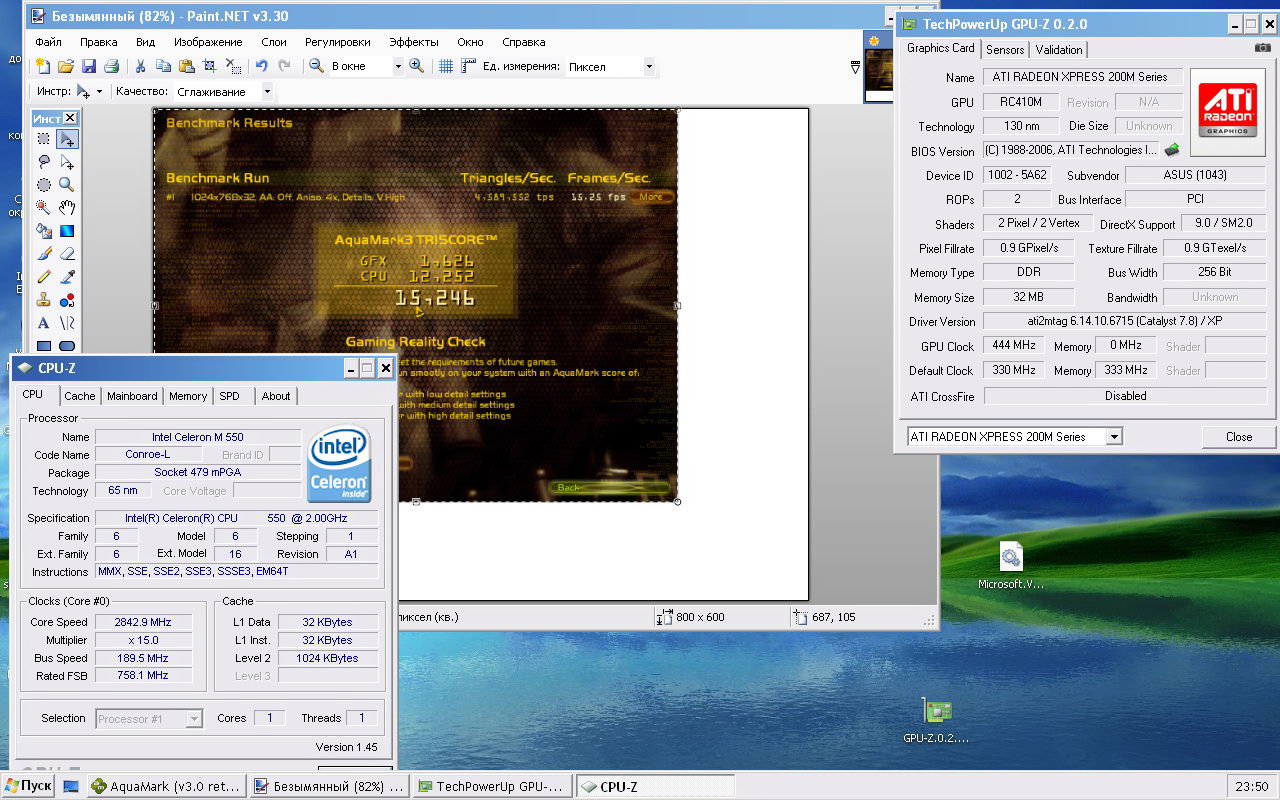Select the Rectangle Select tool

click(x=44, y=139)
